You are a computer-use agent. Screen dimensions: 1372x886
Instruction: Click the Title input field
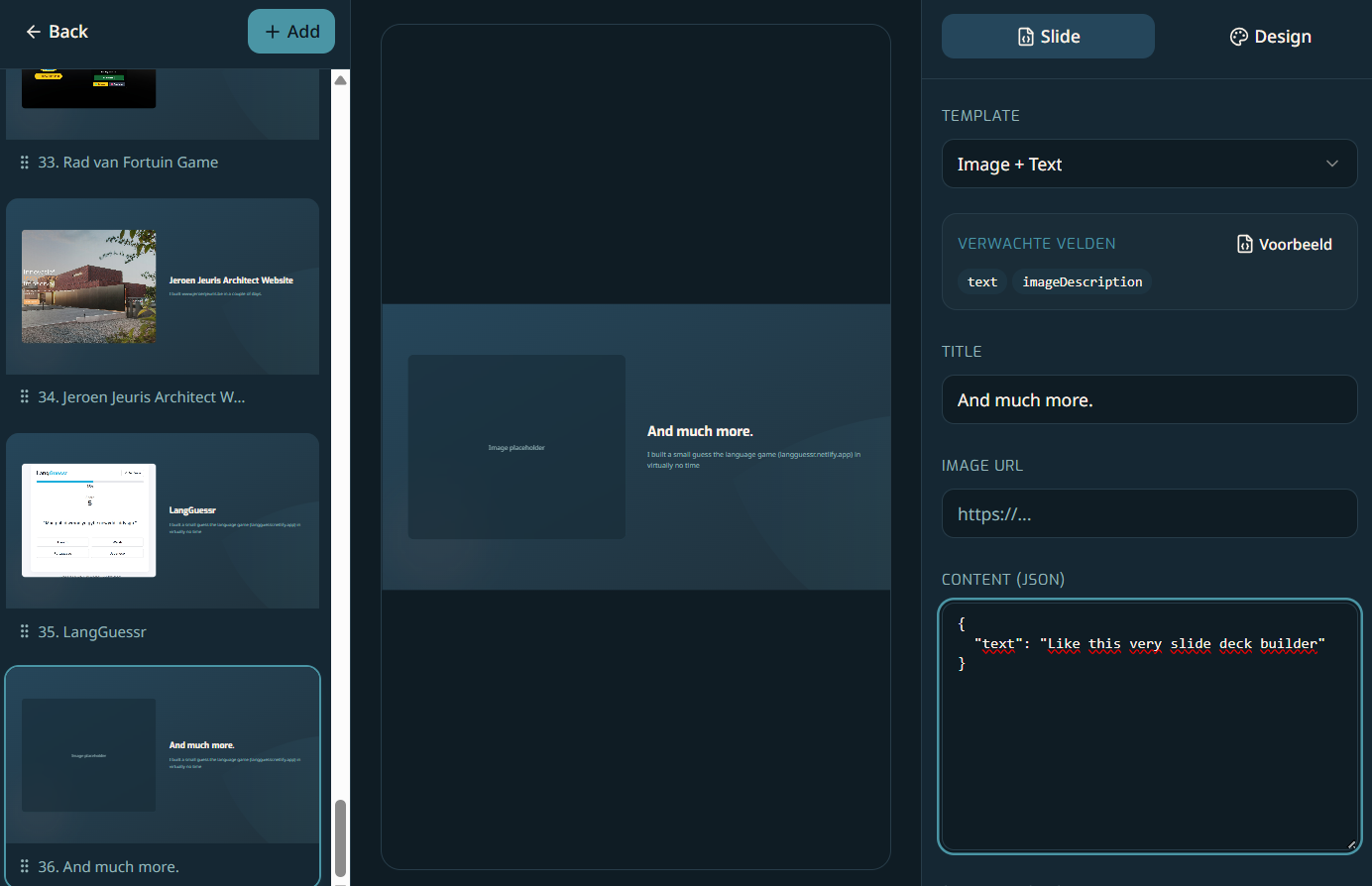point(1148,400)
